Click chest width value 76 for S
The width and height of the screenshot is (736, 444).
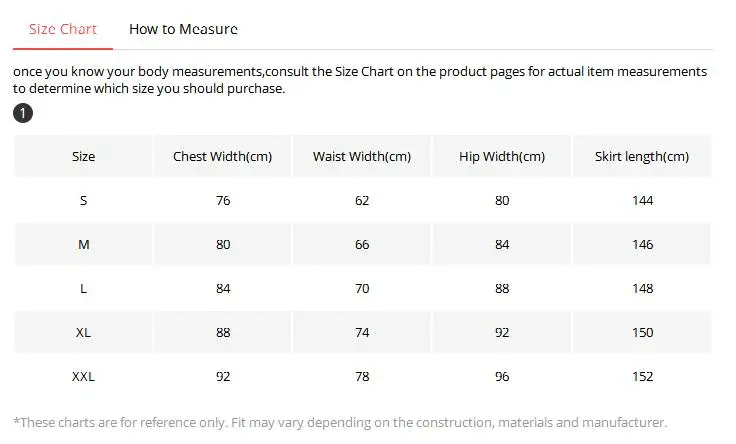click(x=223, y=201)
